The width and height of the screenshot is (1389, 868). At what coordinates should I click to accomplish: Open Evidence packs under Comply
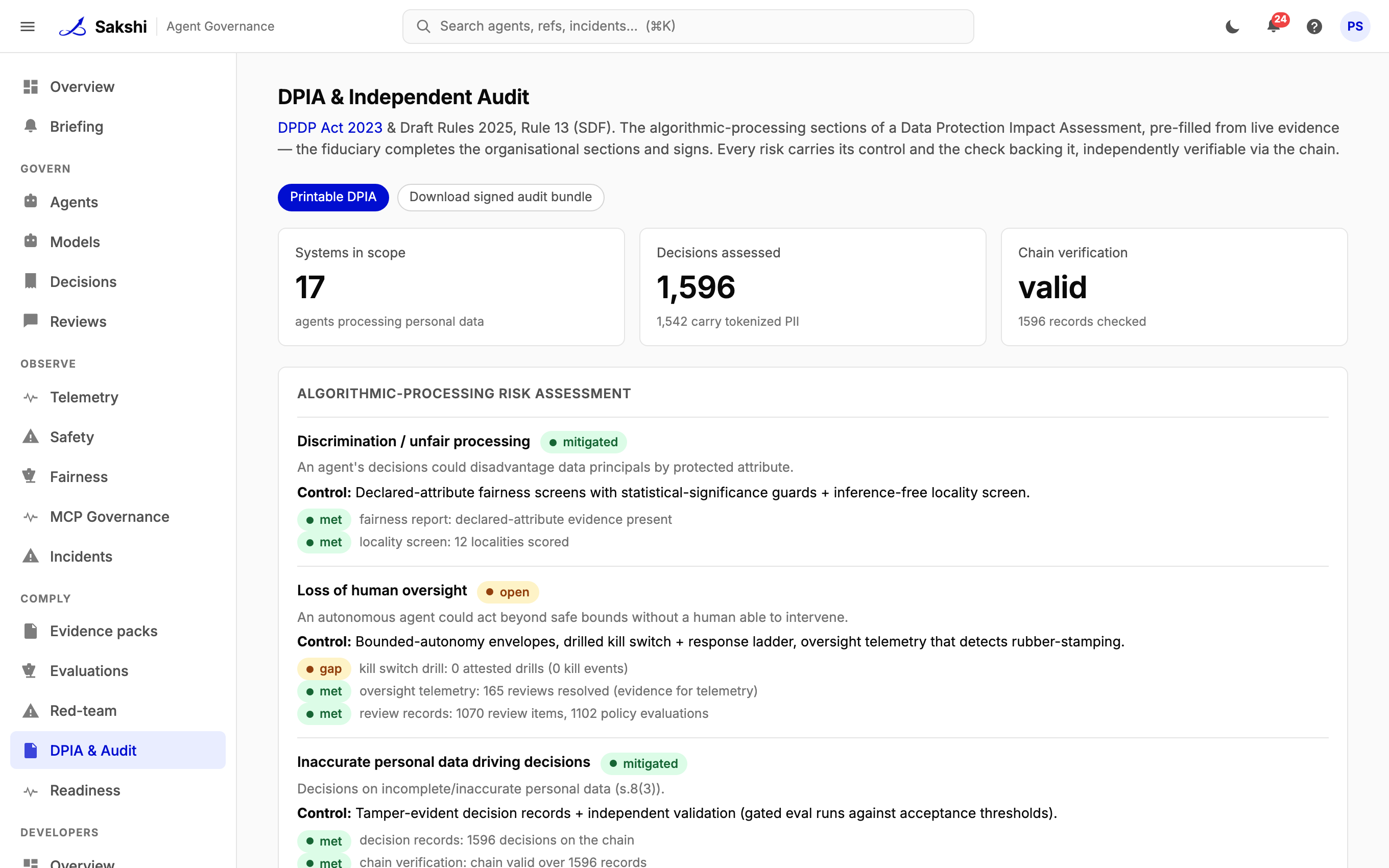117,631
